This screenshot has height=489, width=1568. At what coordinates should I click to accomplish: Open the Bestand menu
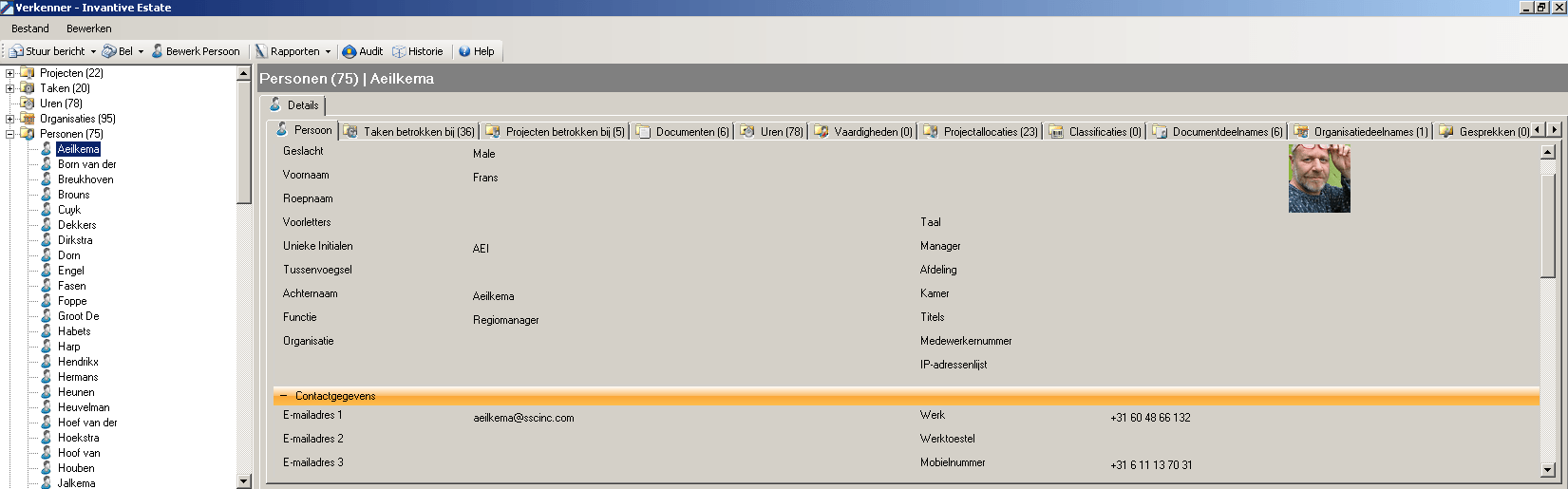tap(30, 28)
